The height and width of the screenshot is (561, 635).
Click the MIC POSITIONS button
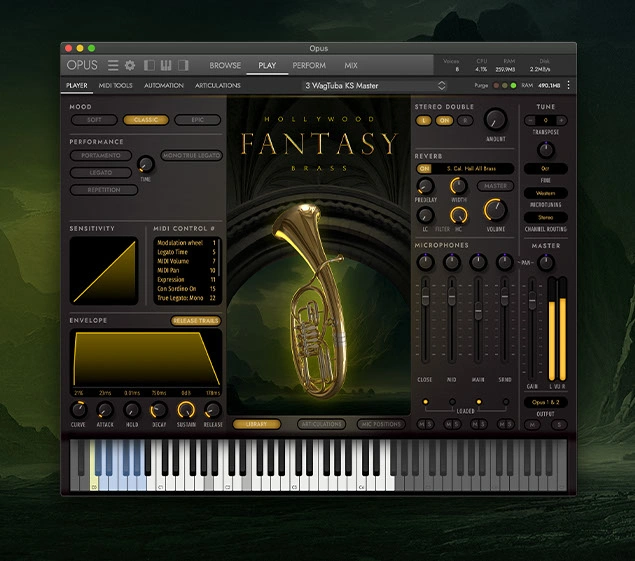(381, 424)
